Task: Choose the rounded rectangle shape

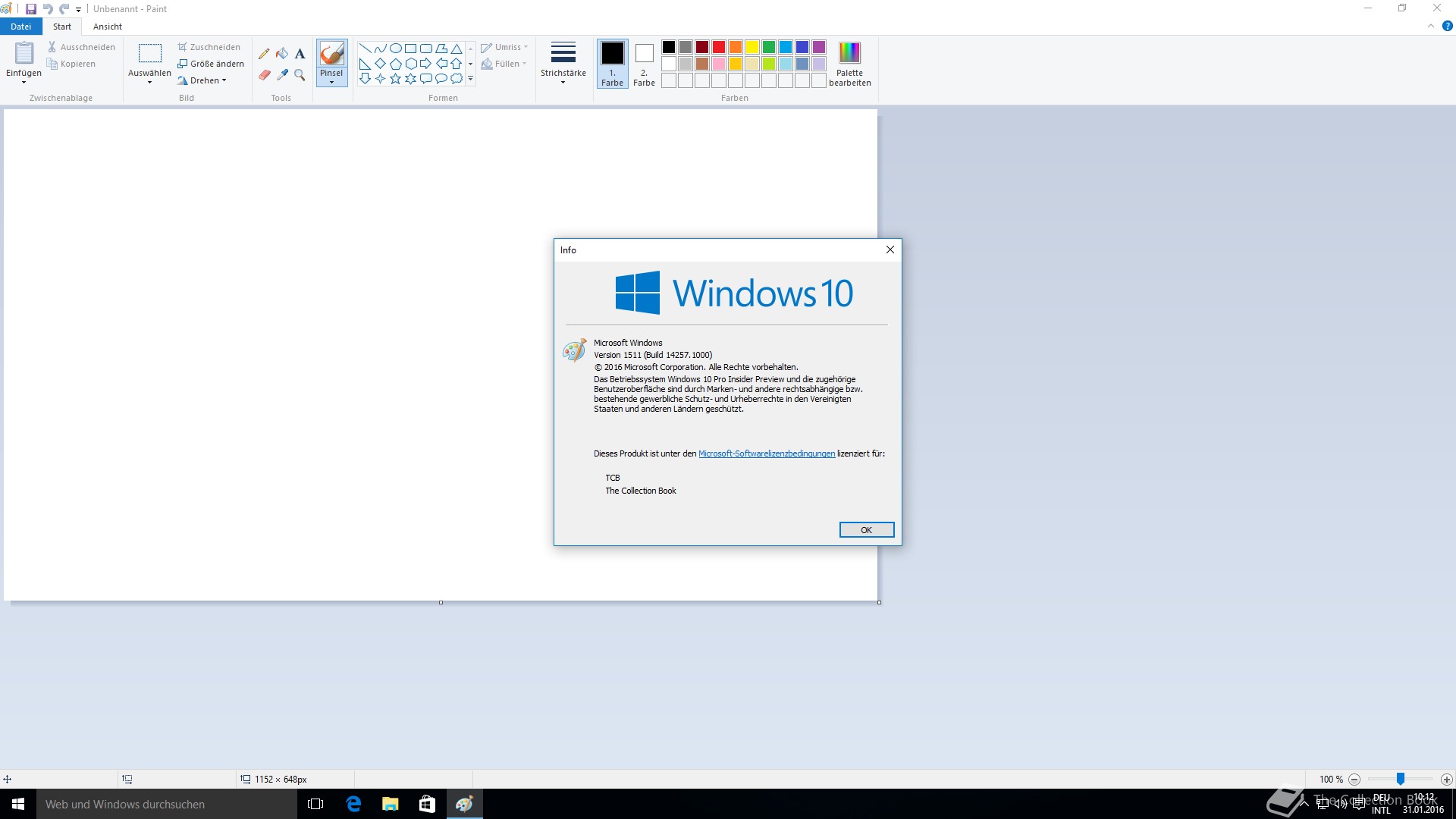Action: 425,49
